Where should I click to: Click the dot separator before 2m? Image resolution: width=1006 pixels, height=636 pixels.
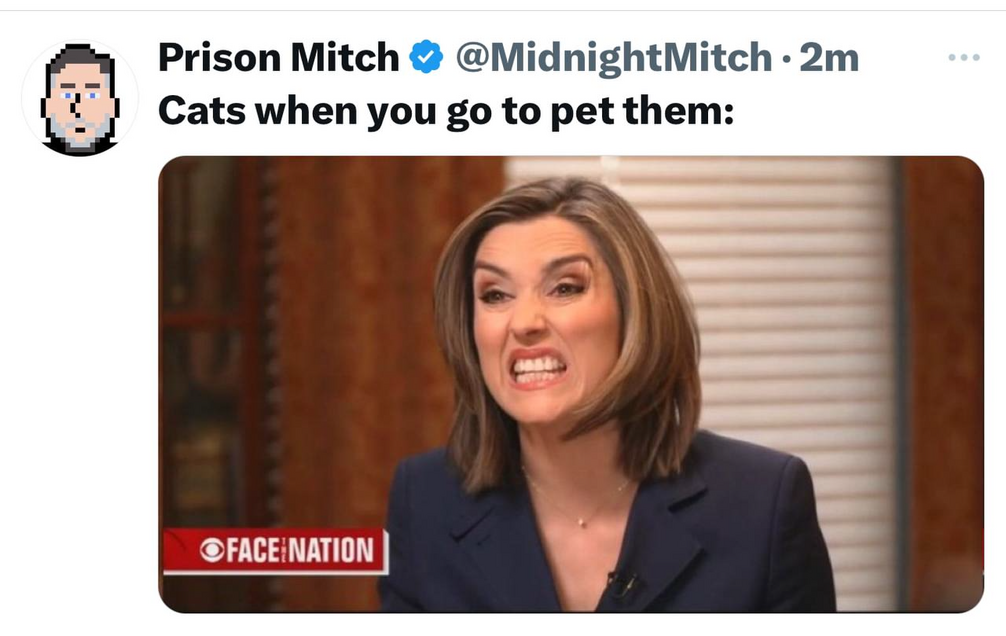point(787,60)
